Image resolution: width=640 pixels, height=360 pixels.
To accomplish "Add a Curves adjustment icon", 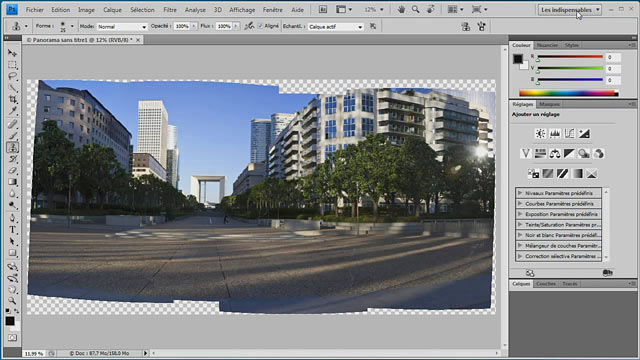I will point(569,133).
